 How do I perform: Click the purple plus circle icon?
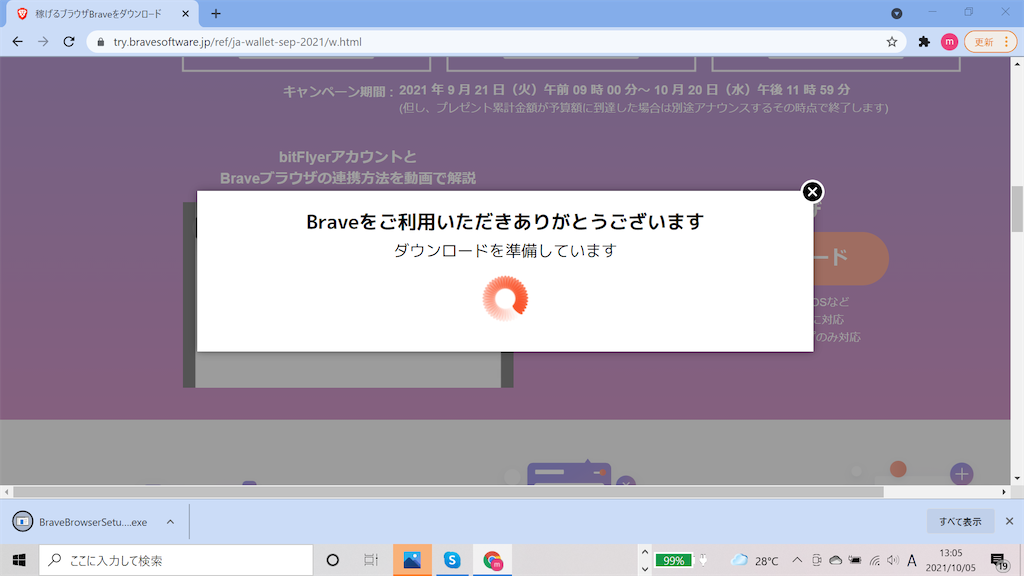coord(961,474)
